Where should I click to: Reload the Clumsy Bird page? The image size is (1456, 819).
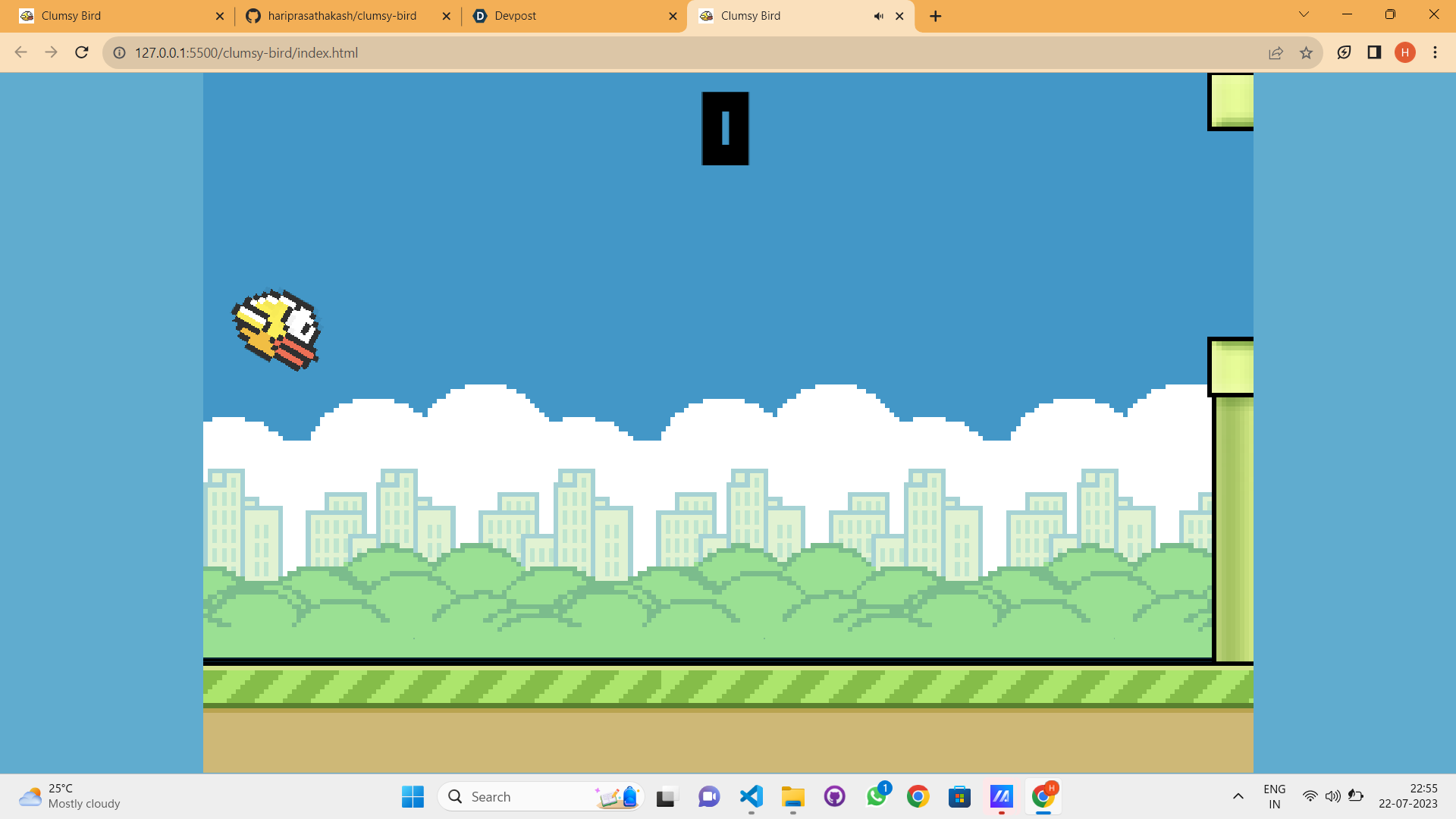coord(82,52)
